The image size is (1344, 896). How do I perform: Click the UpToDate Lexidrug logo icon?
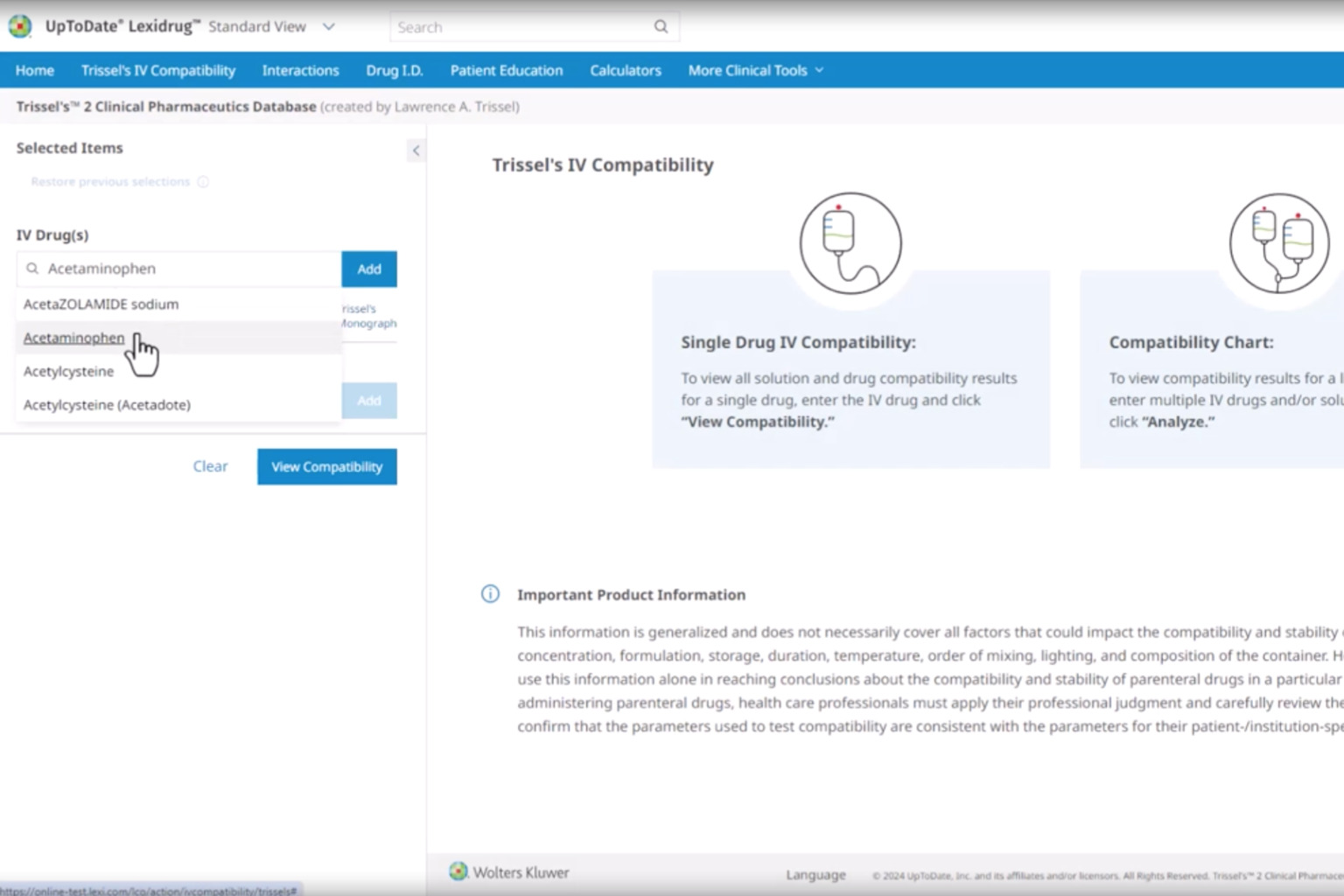coord(20,26)
